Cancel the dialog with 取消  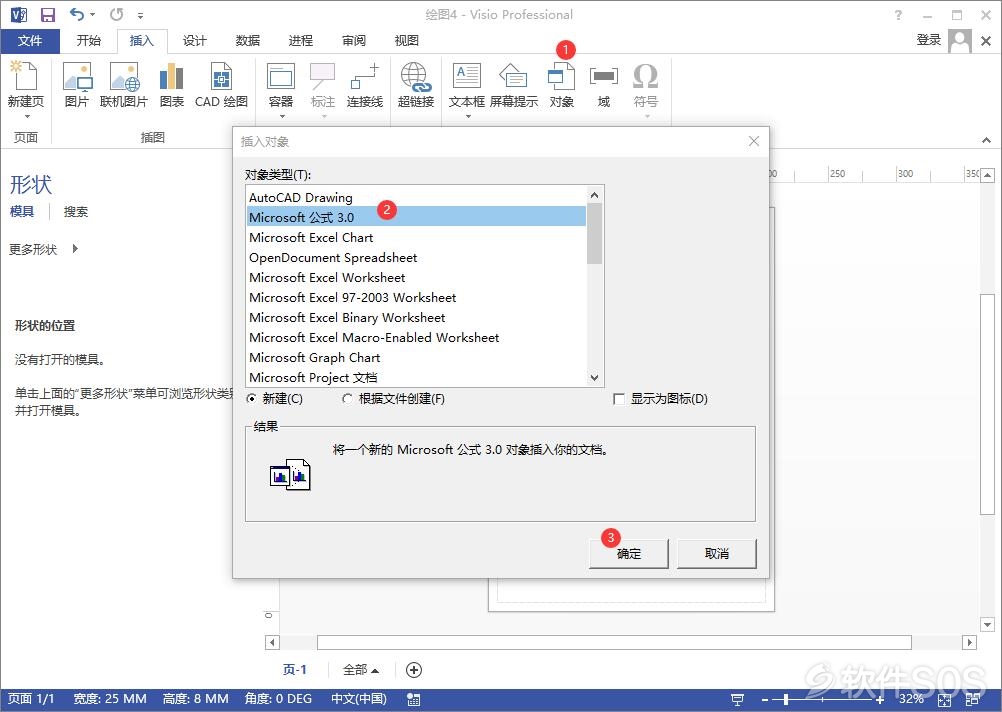pyautogui.click(x=716, y=553)
